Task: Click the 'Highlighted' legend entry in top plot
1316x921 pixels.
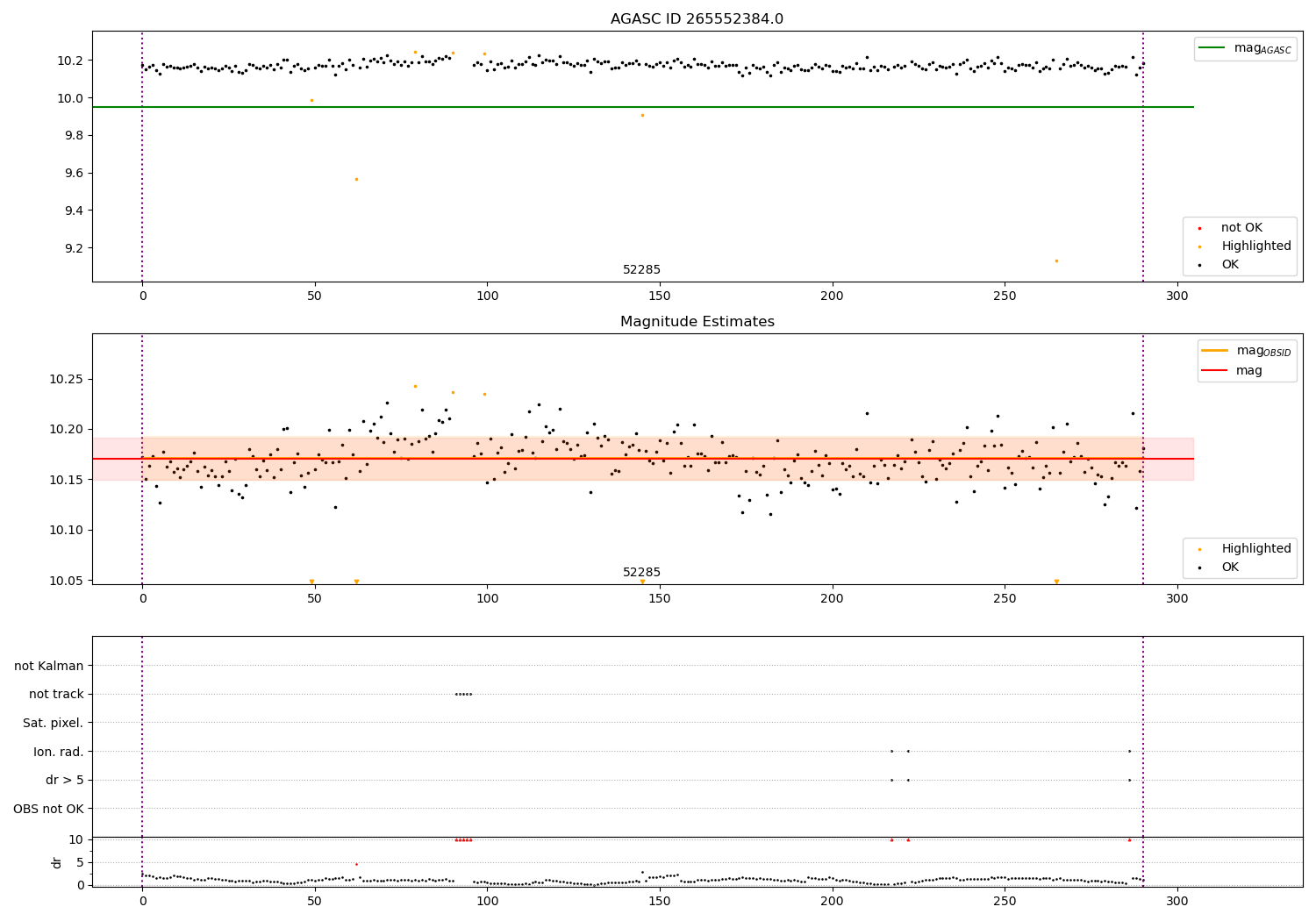Action: [1244, 246]
